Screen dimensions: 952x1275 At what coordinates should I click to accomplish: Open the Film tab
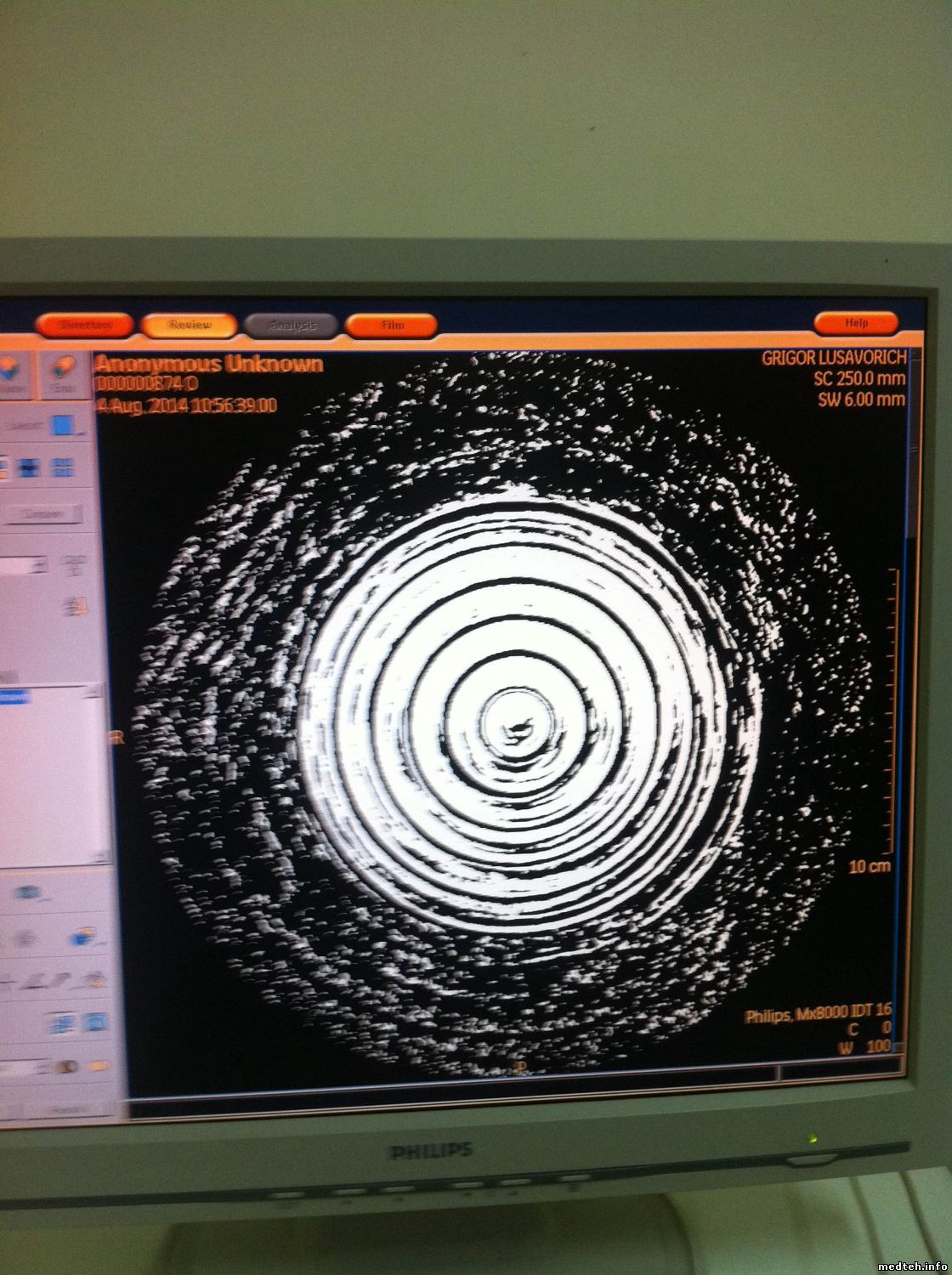[392, 325]
